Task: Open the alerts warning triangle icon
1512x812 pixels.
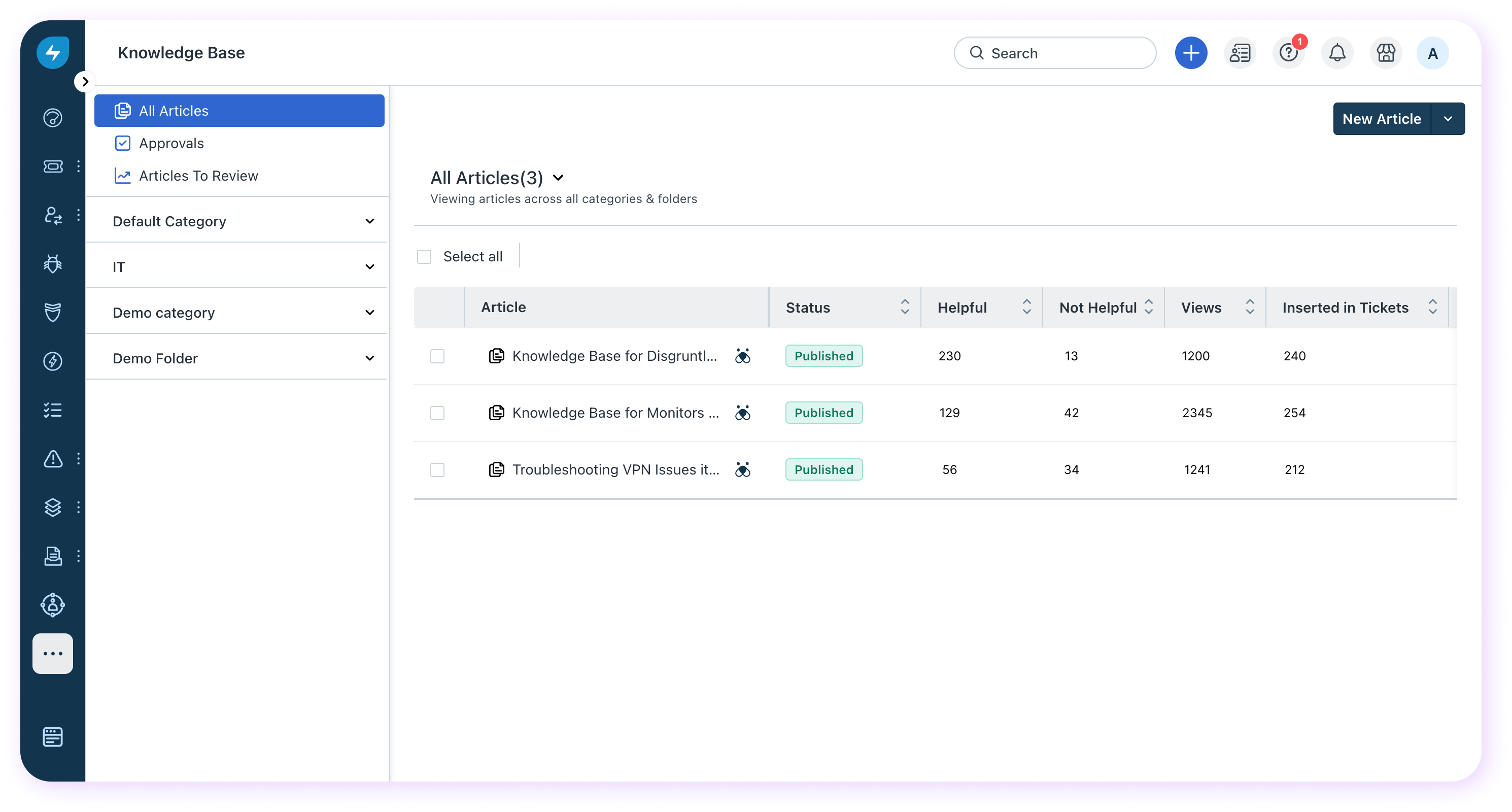Action: [53, 459]
